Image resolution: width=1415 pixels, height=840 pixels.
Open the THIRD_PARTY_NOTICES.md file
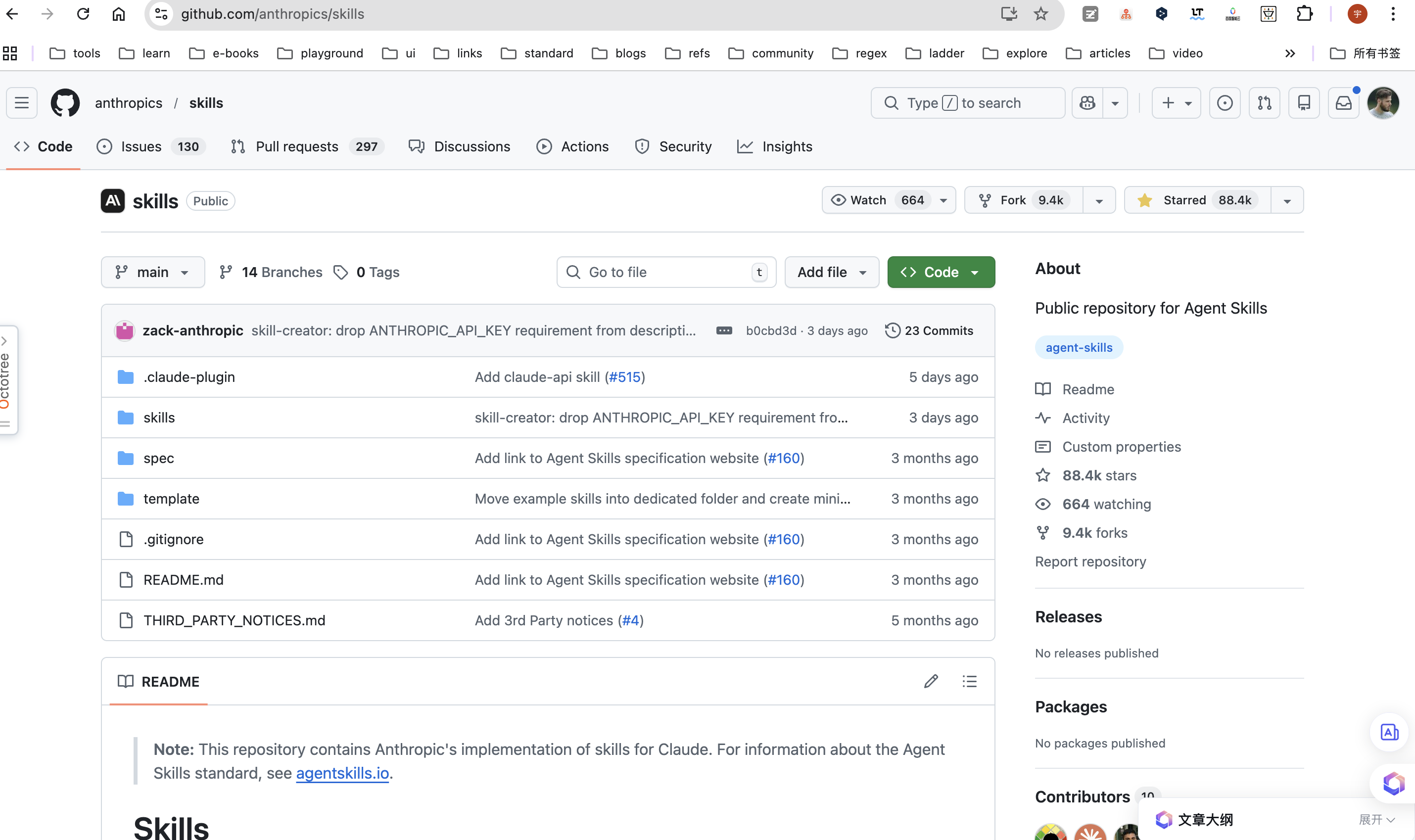click(235, 620)
